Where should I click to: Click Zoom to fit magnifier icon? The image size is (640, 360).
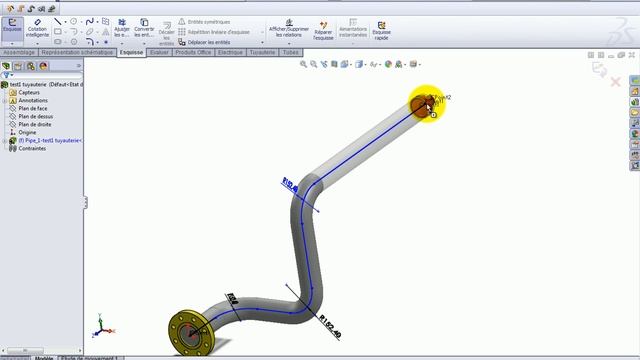303,64
